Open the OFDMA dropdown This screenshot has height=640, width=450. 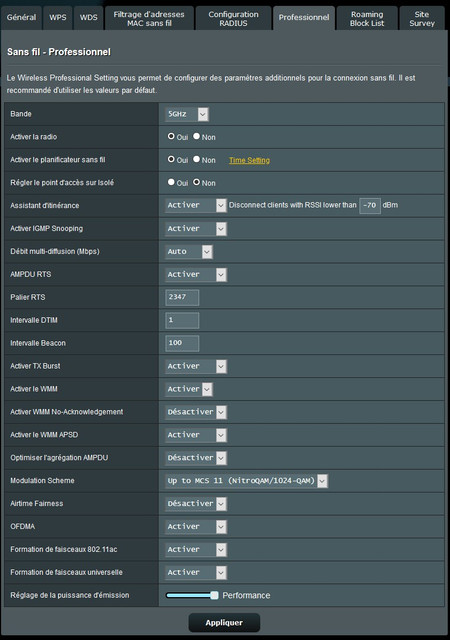pyautogui.click(x=196, y=527)
